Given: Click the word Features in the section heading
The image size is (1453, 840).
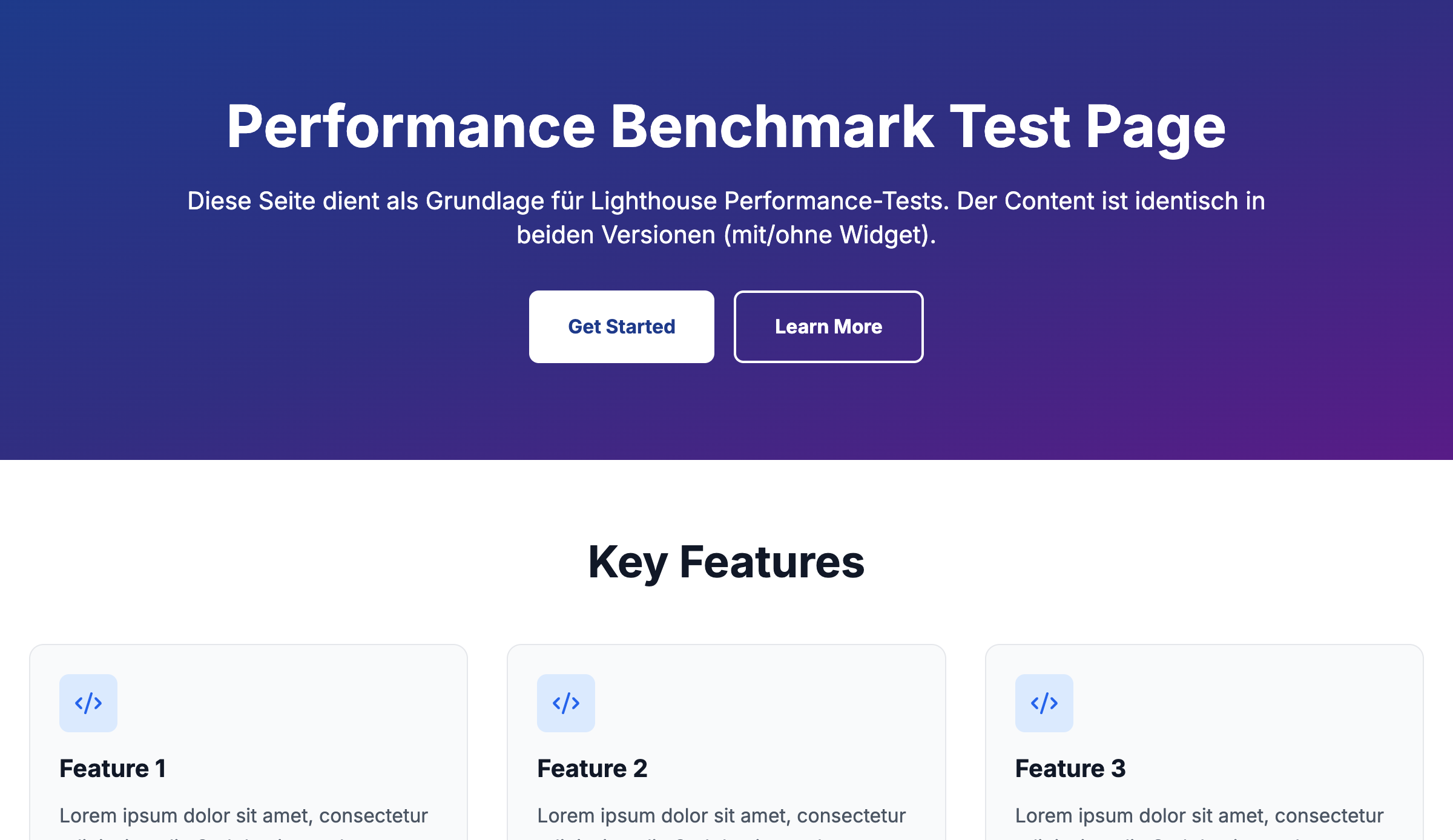Looking at the screenshot, I should click(772, 562).
